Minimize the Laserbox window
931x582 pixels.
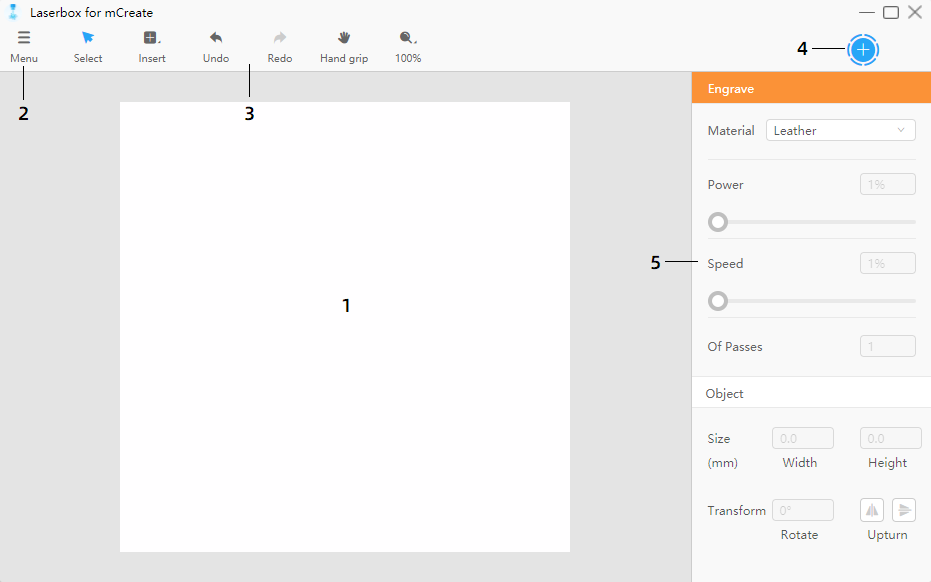867,12
